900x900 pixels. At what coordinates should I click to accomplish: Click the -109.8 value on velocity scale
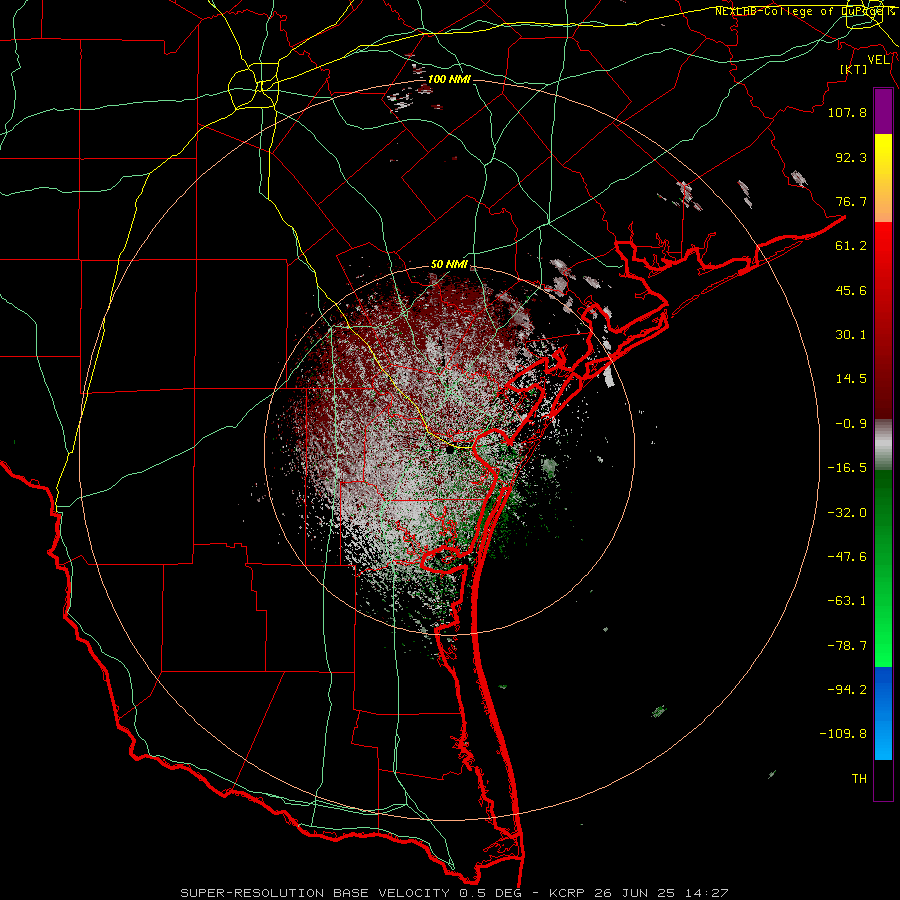(844, 734)
